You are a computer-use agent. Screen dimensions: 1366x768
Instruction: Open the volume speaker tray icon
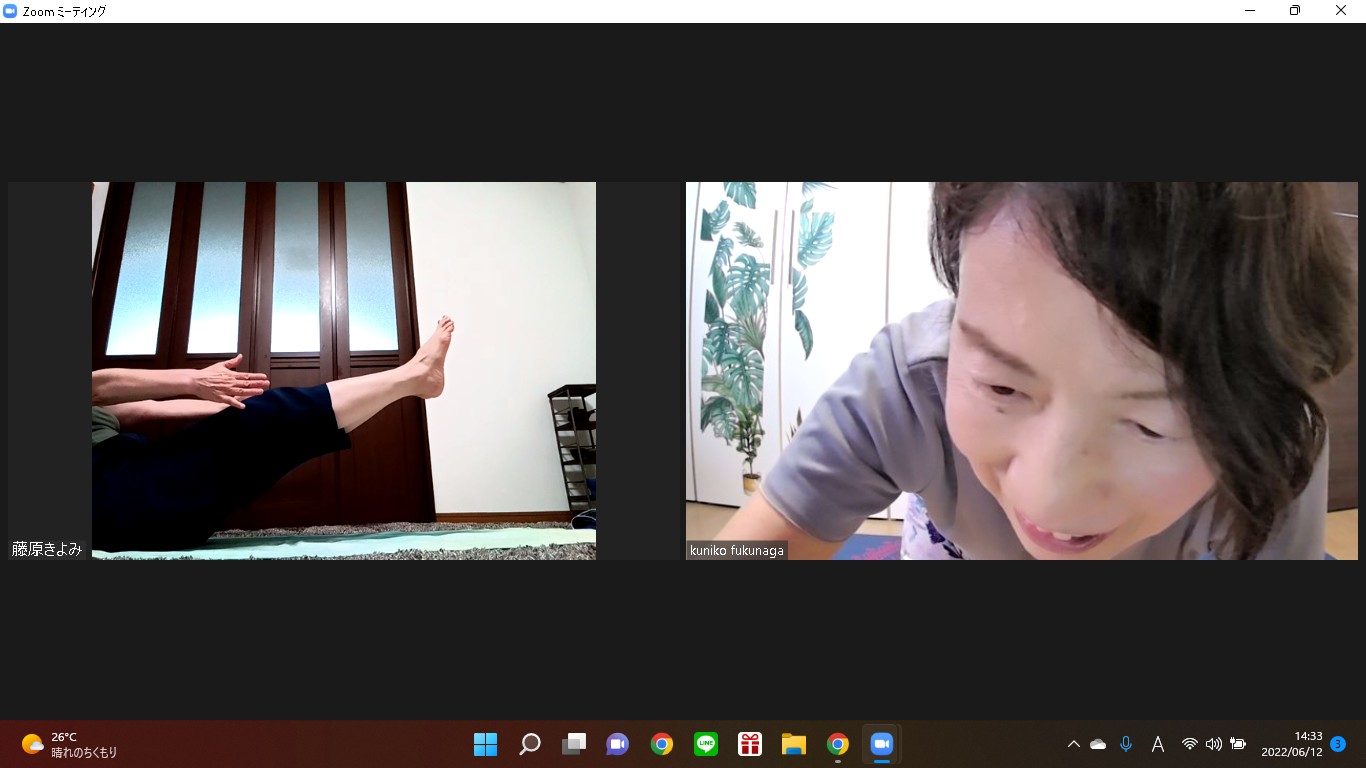point(1213,744)
